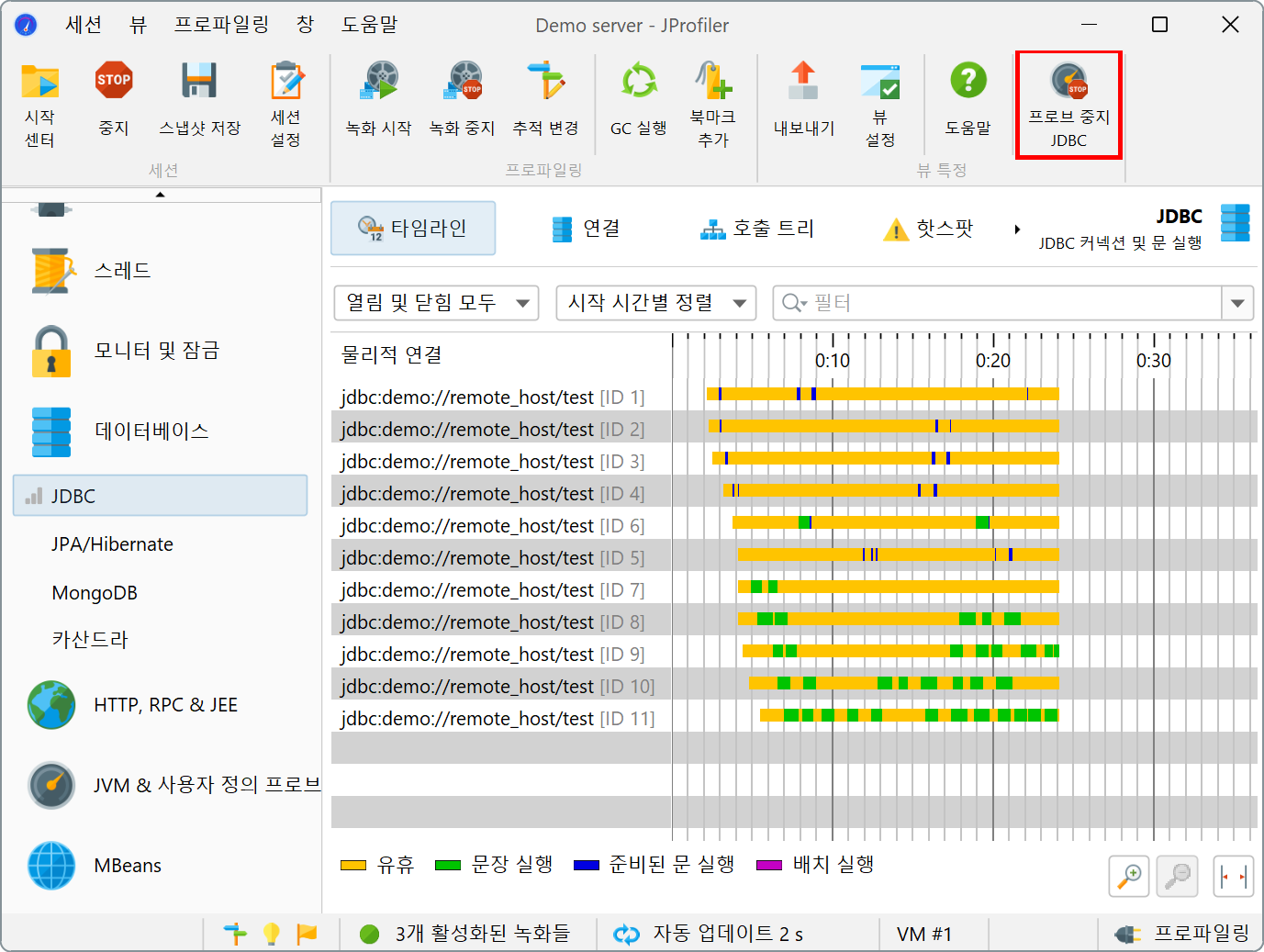This screenshot has width=1264, height=952.
Task: Click the 0:20 timeline marker
Action: [993, 361]
